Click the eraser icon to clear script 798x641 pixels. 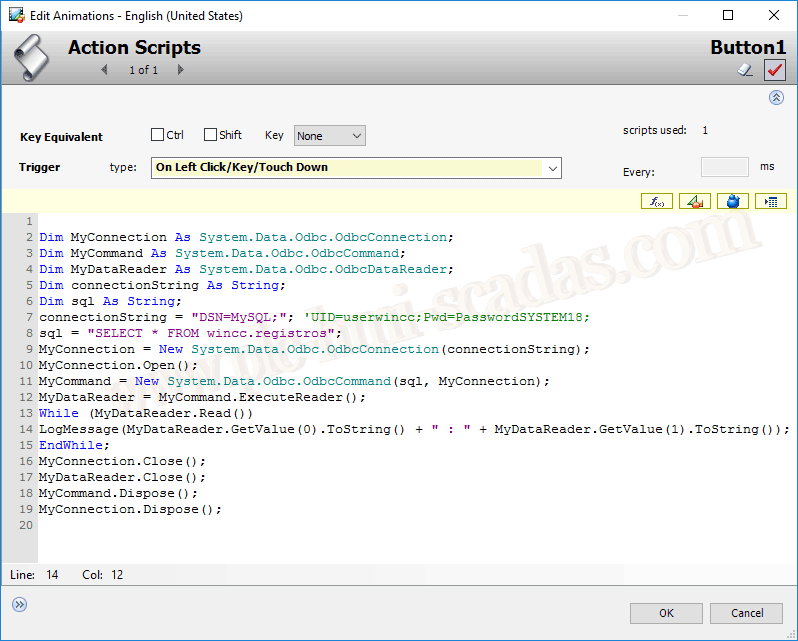coord(745,69)
